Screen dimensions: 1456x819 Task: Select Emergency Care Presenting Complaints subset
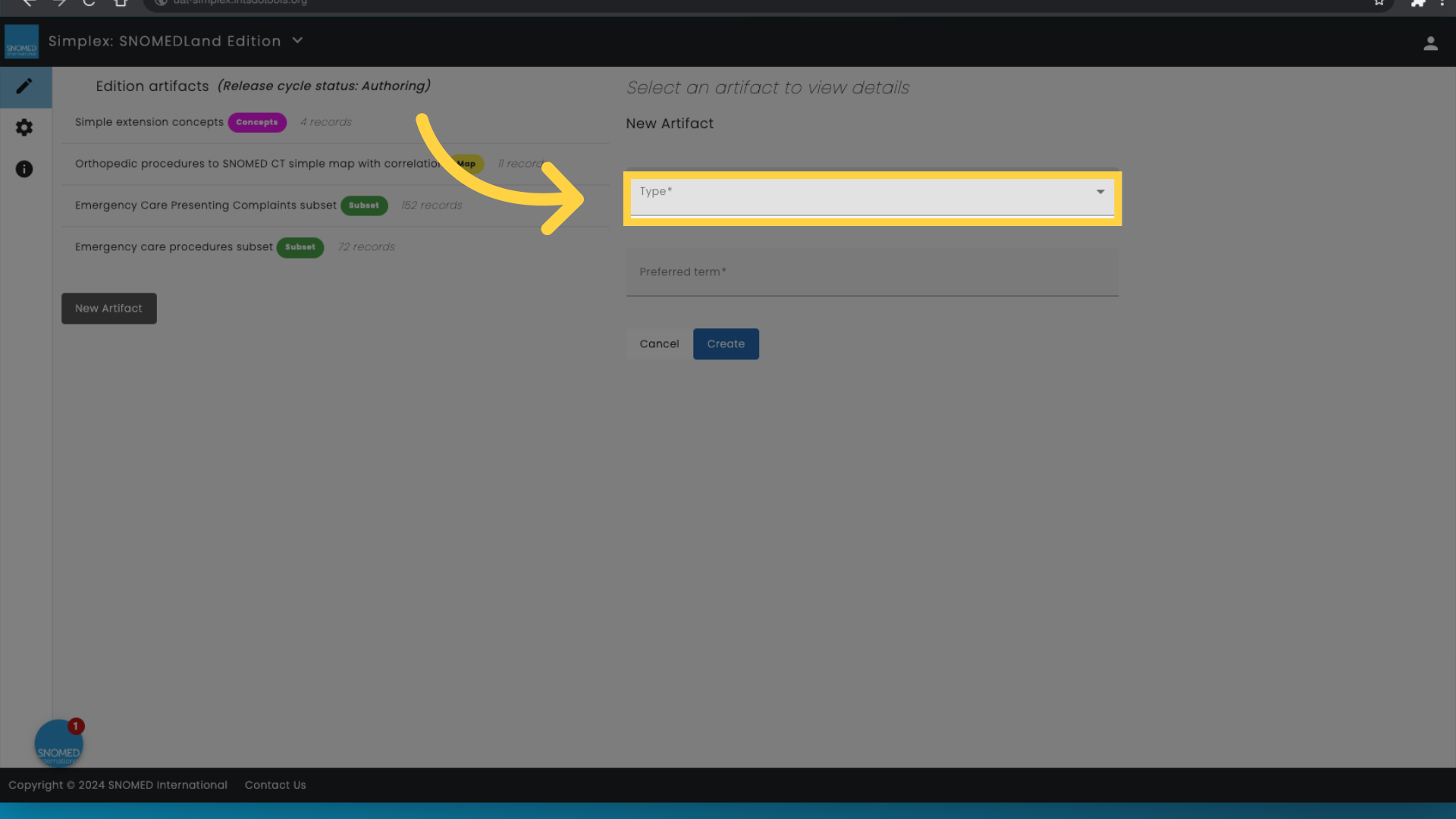tap(206, 205)
